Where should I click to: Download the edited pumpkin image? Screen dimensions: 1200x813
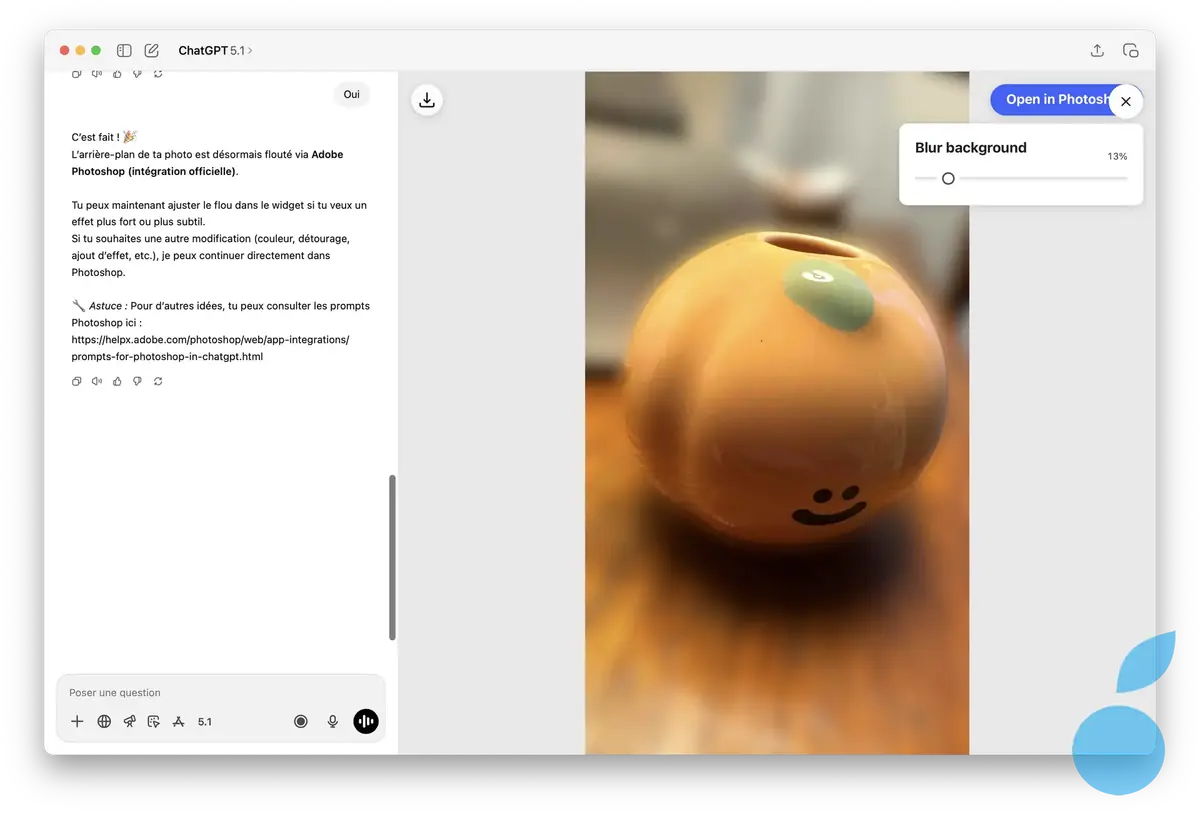click(427, 100)
